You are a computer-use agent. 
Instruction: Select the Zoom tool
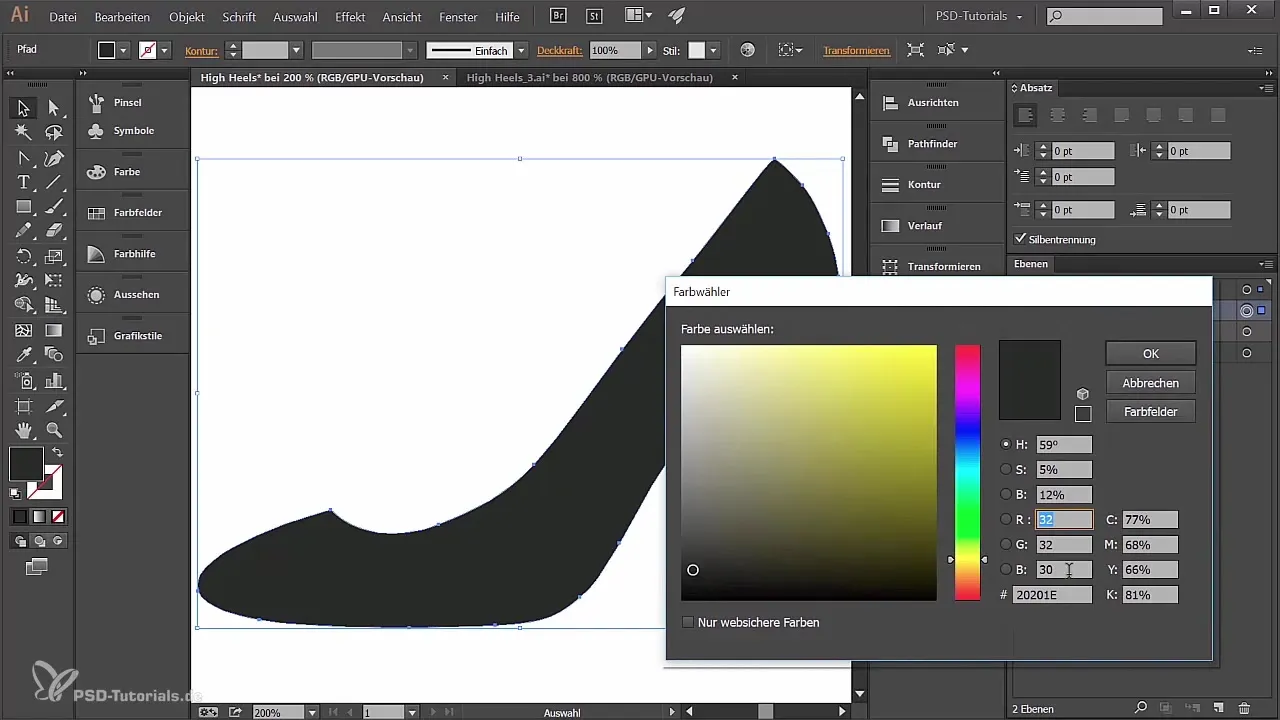[x=54, y=430]
